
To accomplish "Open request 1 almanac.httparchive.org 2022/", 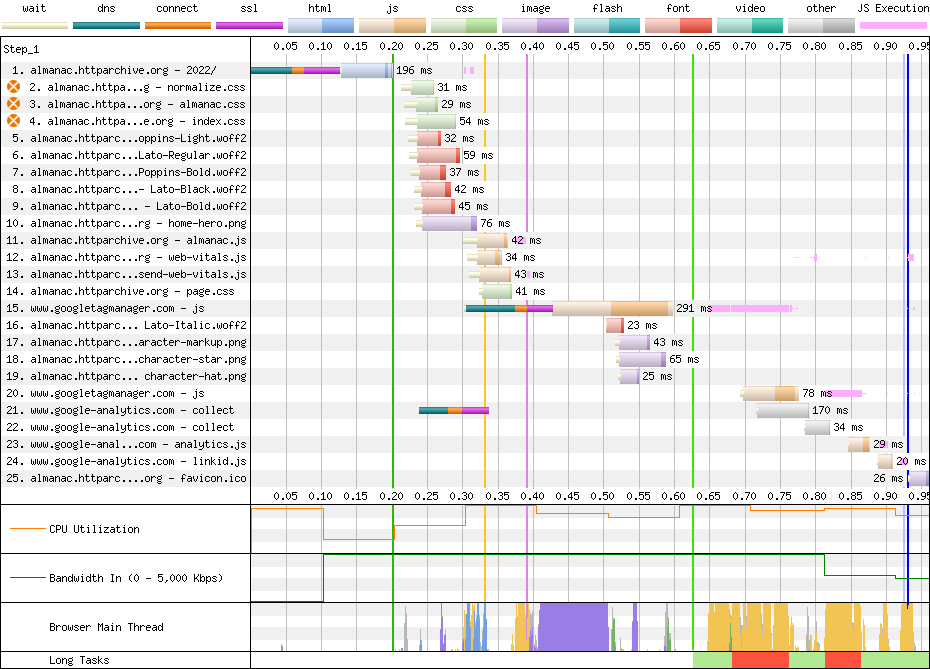I will 113,70.
